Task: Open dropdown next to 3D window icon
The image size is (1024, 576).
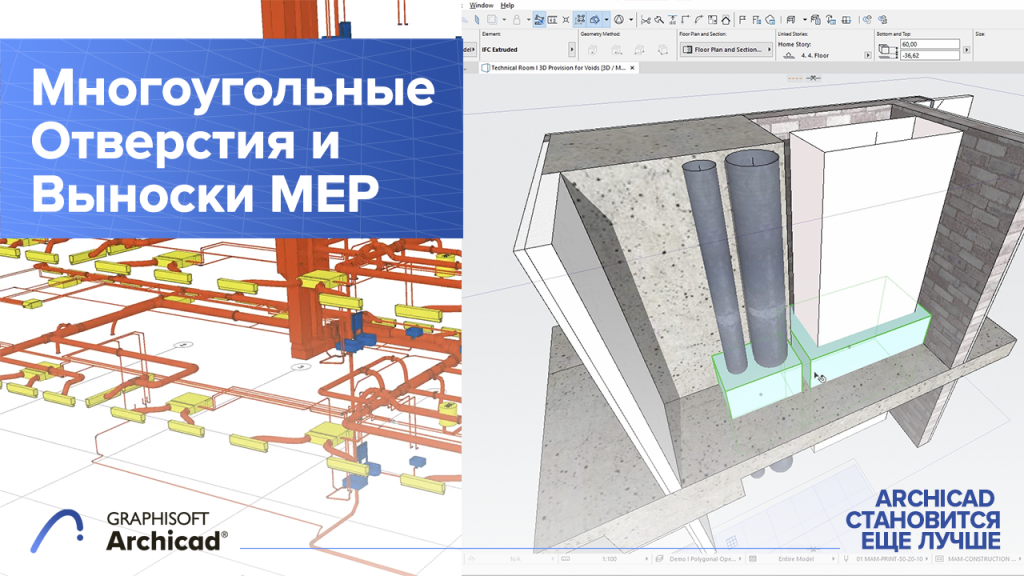Action: click(805, 20)
